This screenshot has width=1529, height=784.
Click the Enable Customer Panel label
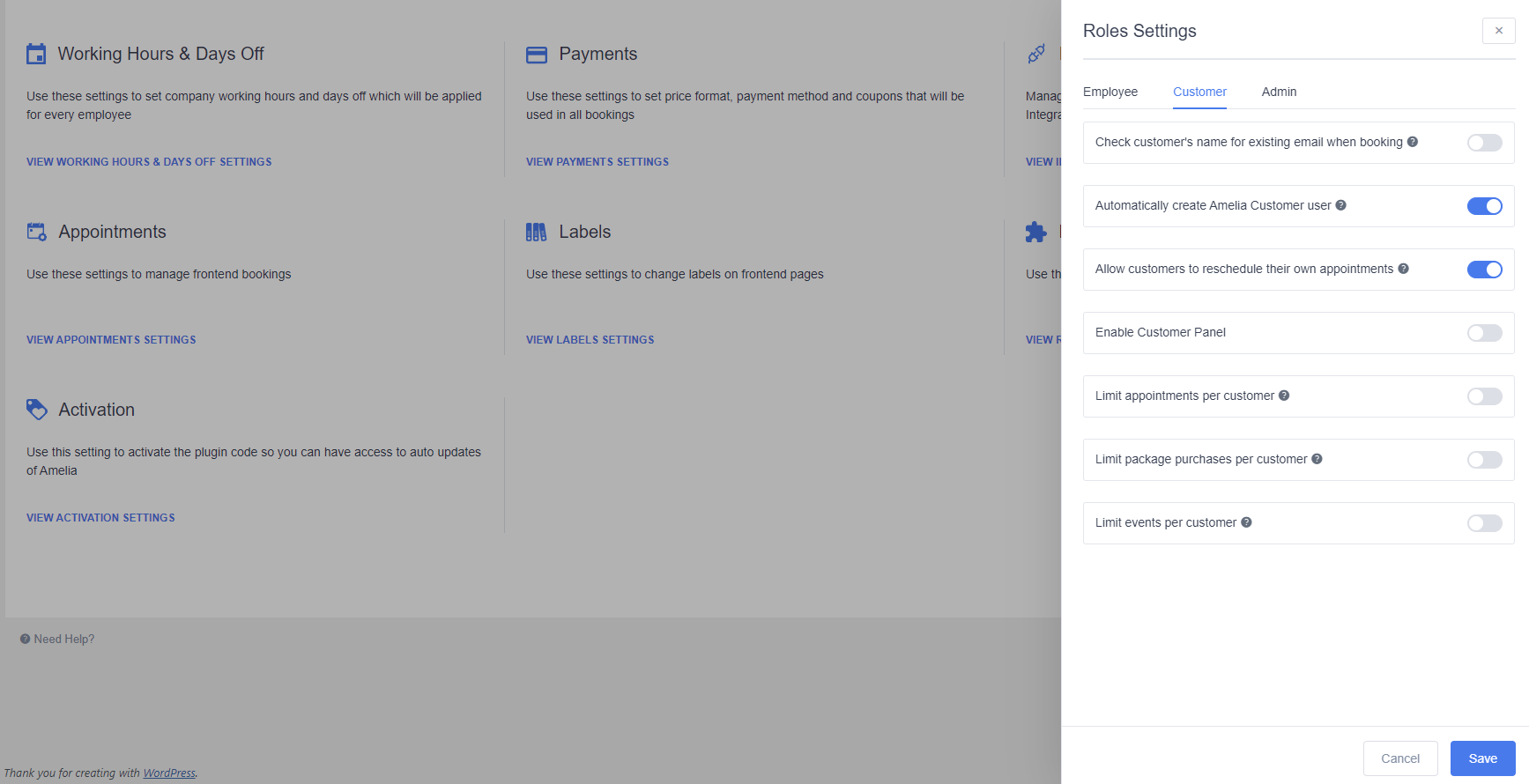coord(1161,332)
